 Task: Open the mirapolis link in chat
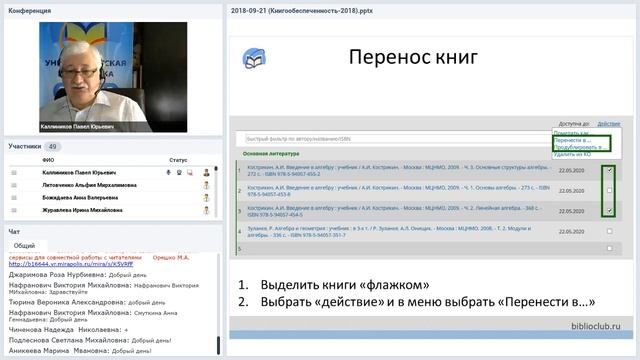pos(71,264)
